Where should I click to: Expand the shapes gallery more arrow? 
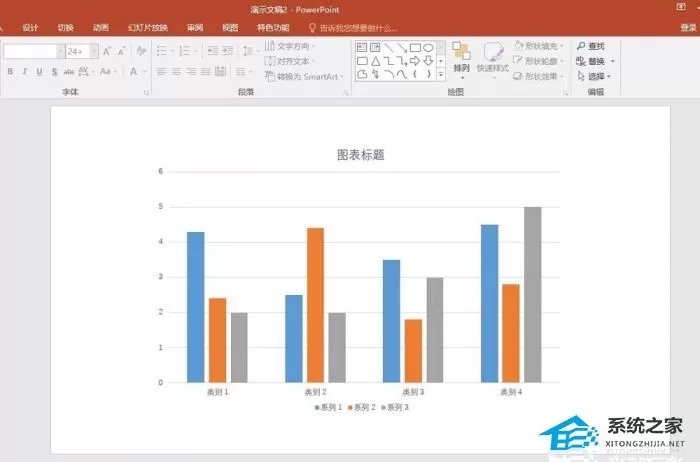tap(441, 75)
